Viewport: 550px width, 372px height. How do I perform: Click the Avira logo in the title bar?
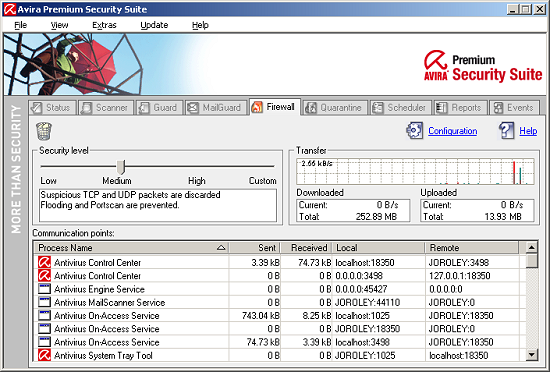[9, 9]
